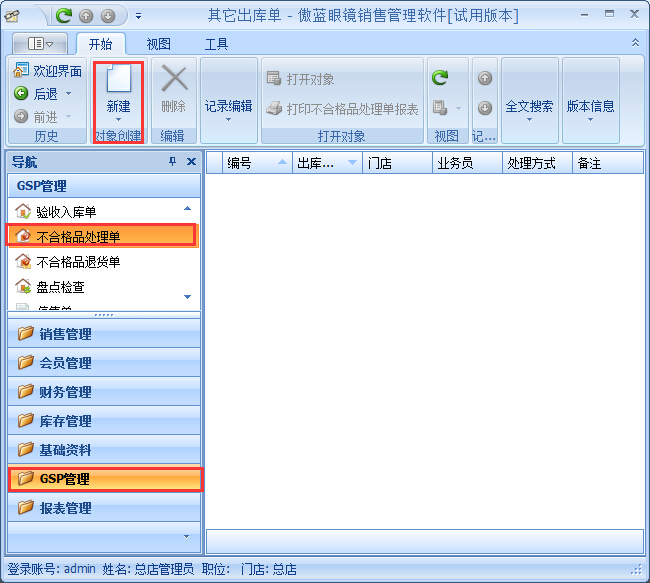Click the green 后退 back icon
This screenshot has height=583, width=650.
coord(21,93)
